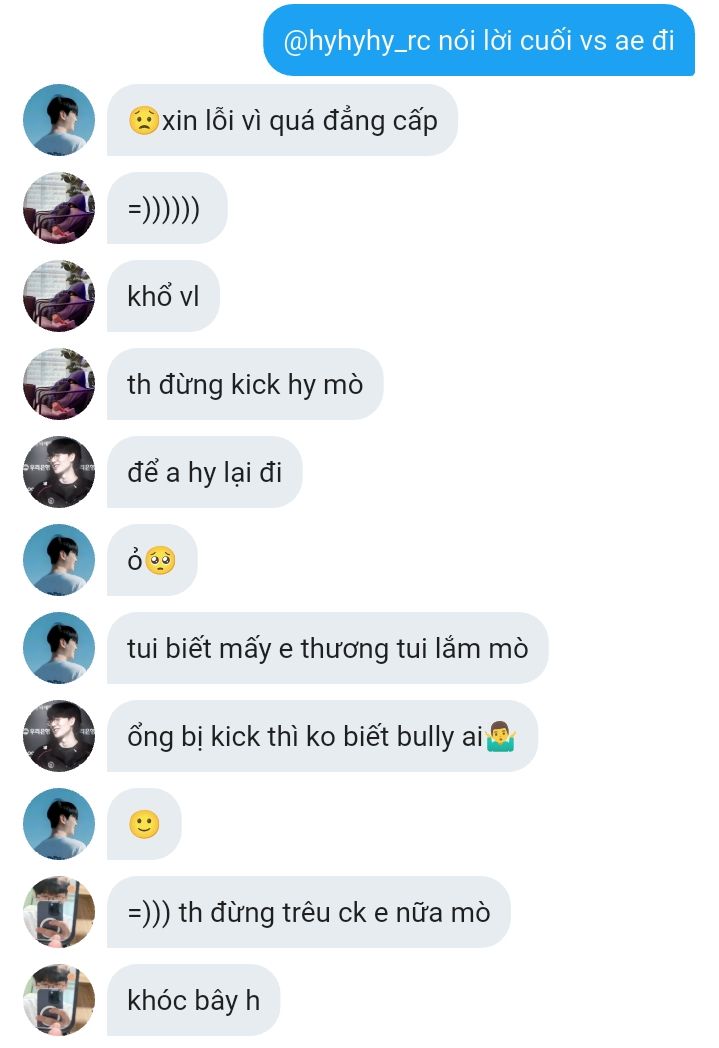
Task: Select the 'khóc bây h' message bubble
Action: (194, 1000)
